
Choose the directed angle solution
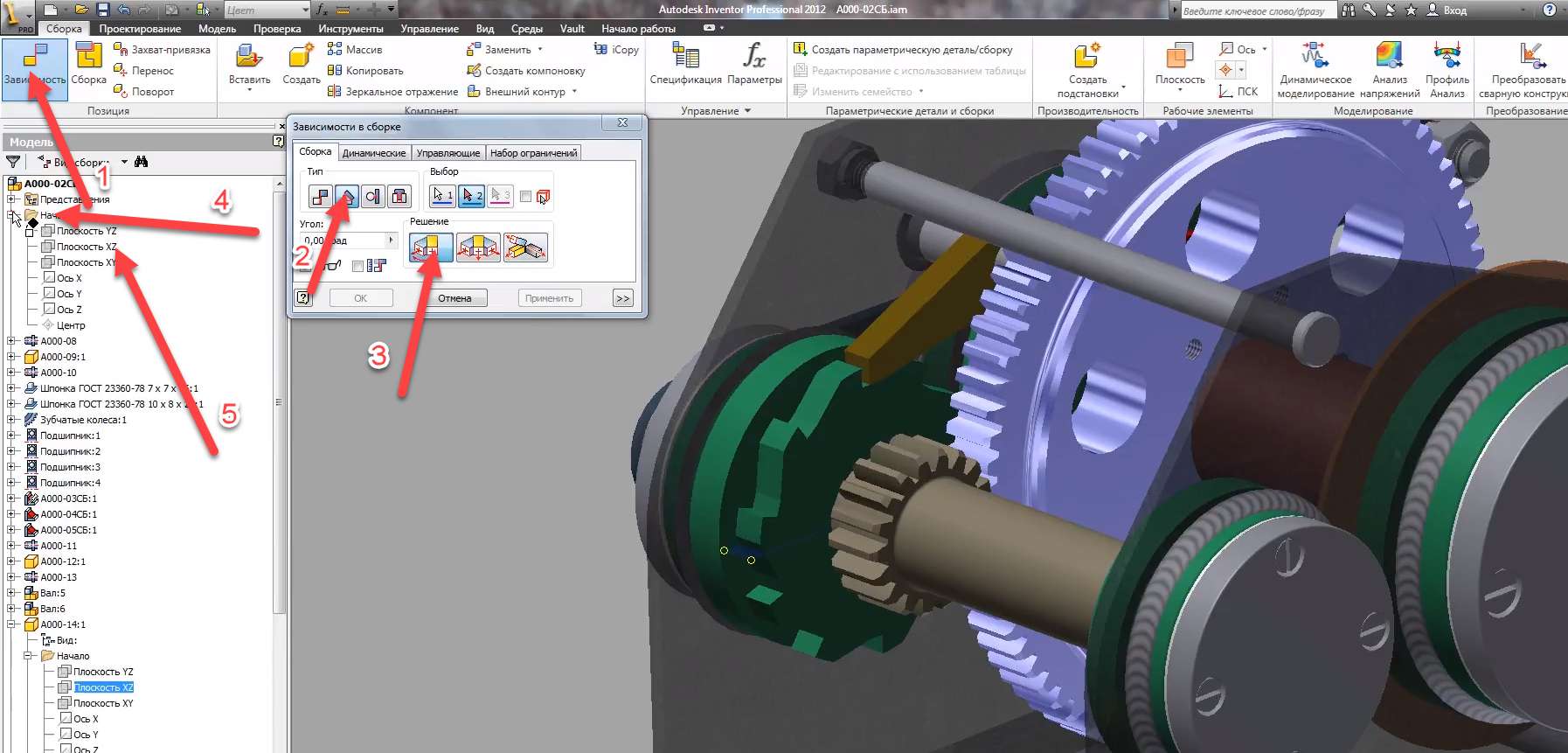click(431, 248)
